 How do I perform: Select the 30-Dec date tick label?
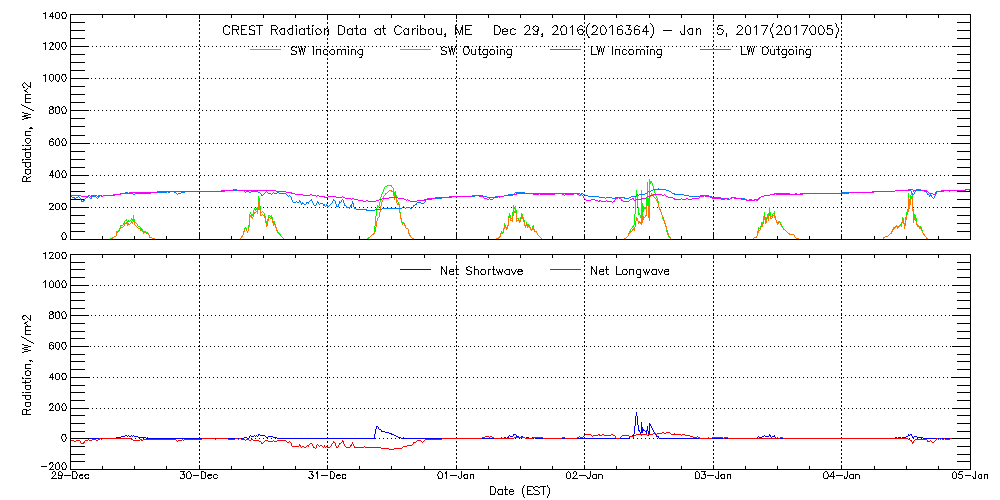coord(200,477)
